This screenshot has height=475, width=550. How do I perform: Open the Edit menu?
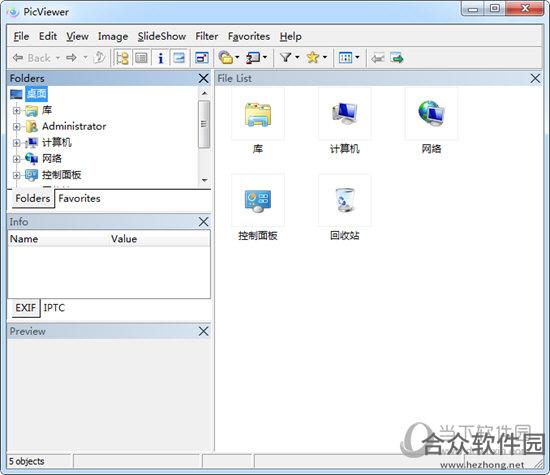click(x=48, y=36)
